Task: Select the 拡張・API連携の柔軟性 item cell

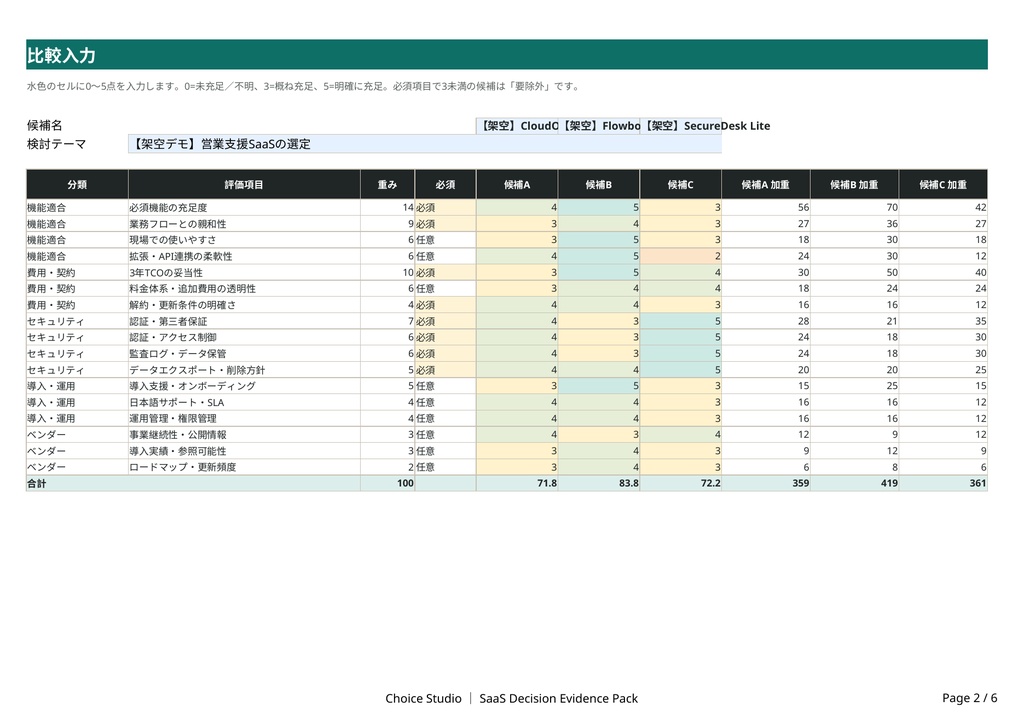Action: tap(244, 256)
